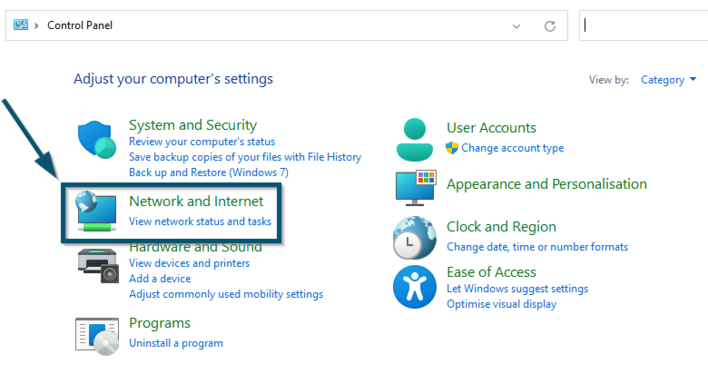Click the Control Panel search box
The image size is (708, 374).
click(643, 26)
